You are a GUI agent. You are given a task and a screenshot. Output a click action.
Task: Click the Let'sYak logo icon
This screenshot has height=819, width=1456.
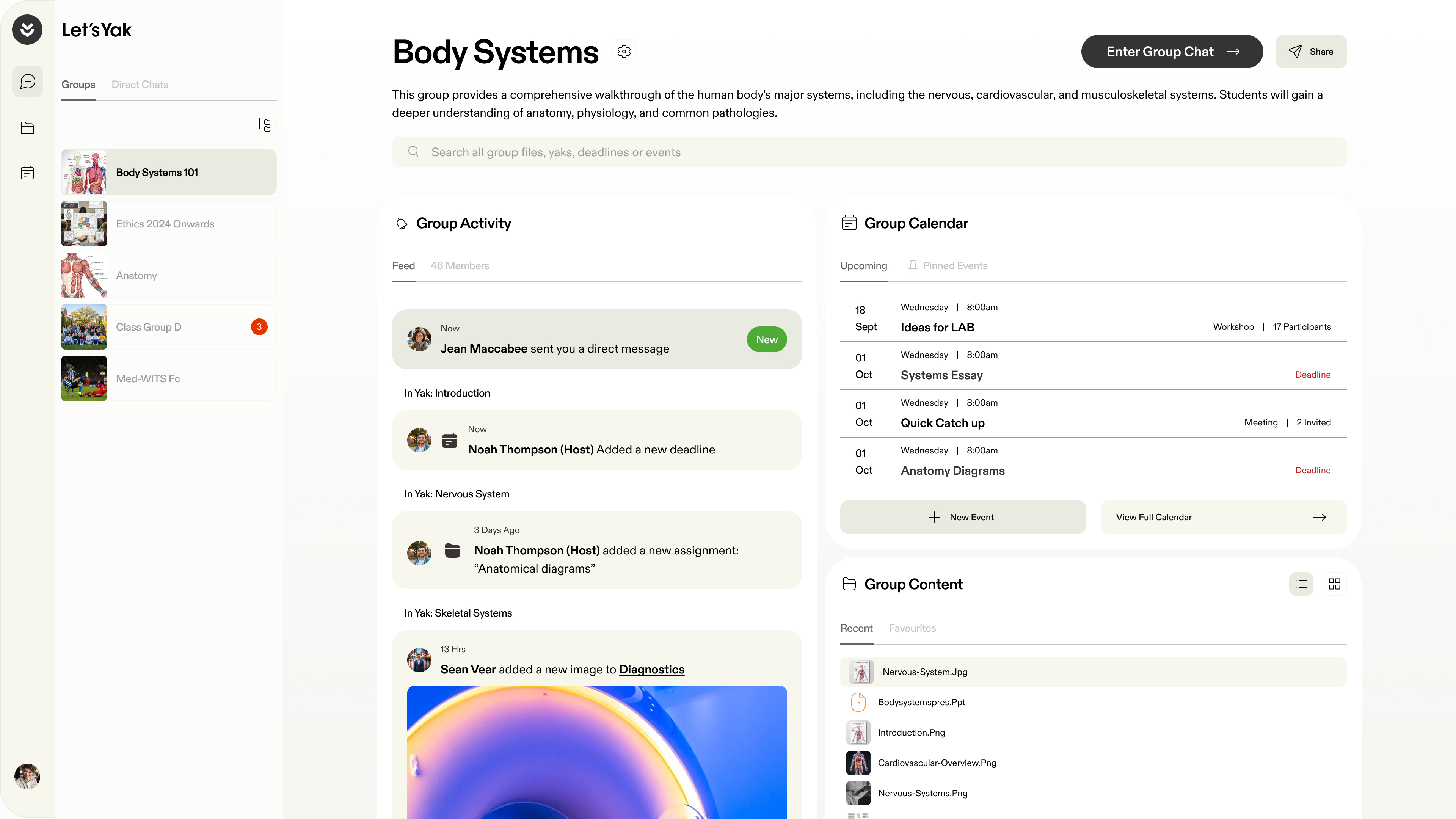point(27,30)
